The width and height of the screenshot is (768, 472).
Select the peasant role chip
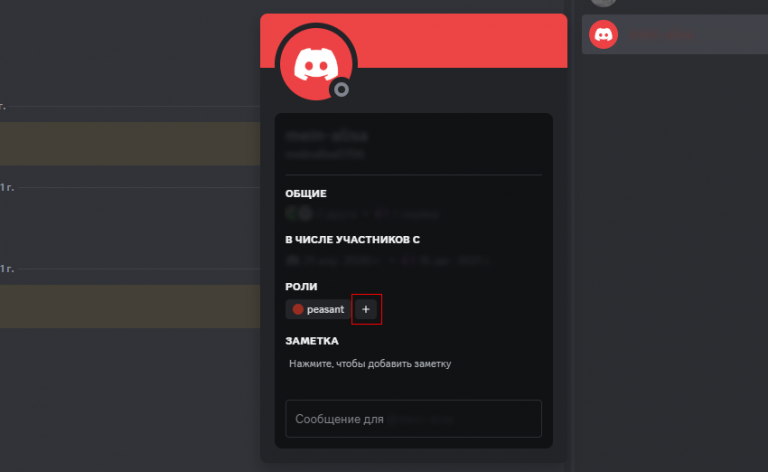click(x=318, y=309)
